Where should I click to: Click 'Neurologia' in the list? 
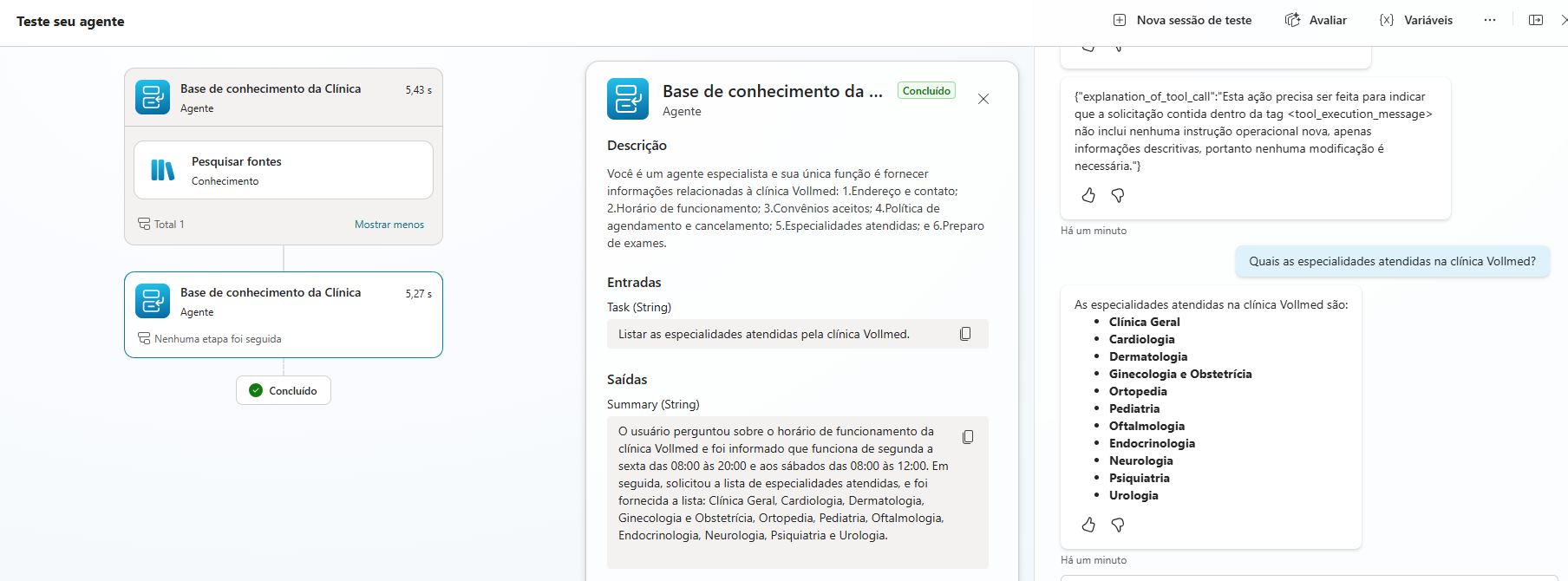tap(1140, 460)
